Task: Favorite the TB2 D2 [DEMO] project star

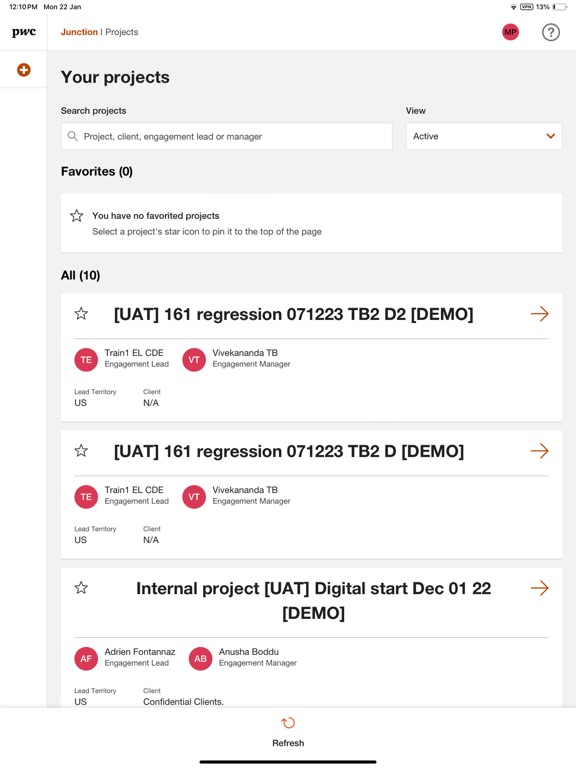Action: pos(81,313)
